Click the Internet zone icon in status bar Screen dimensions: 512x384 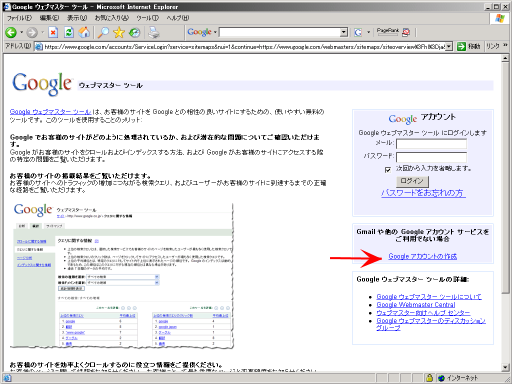pyautogui.click(x=441, y=378)
